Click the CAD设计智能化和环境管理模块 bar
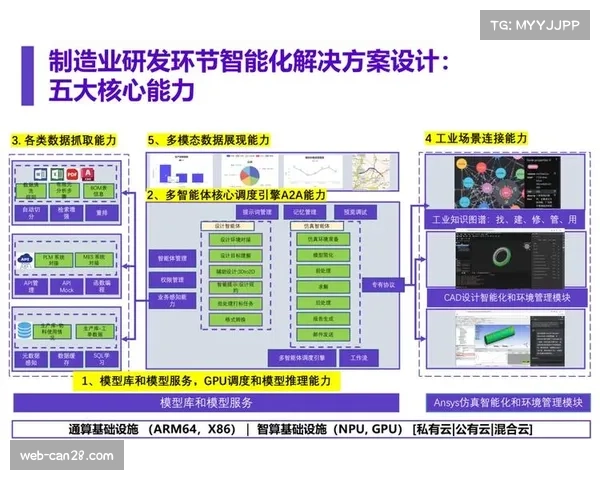 click(x=507, y=297)
